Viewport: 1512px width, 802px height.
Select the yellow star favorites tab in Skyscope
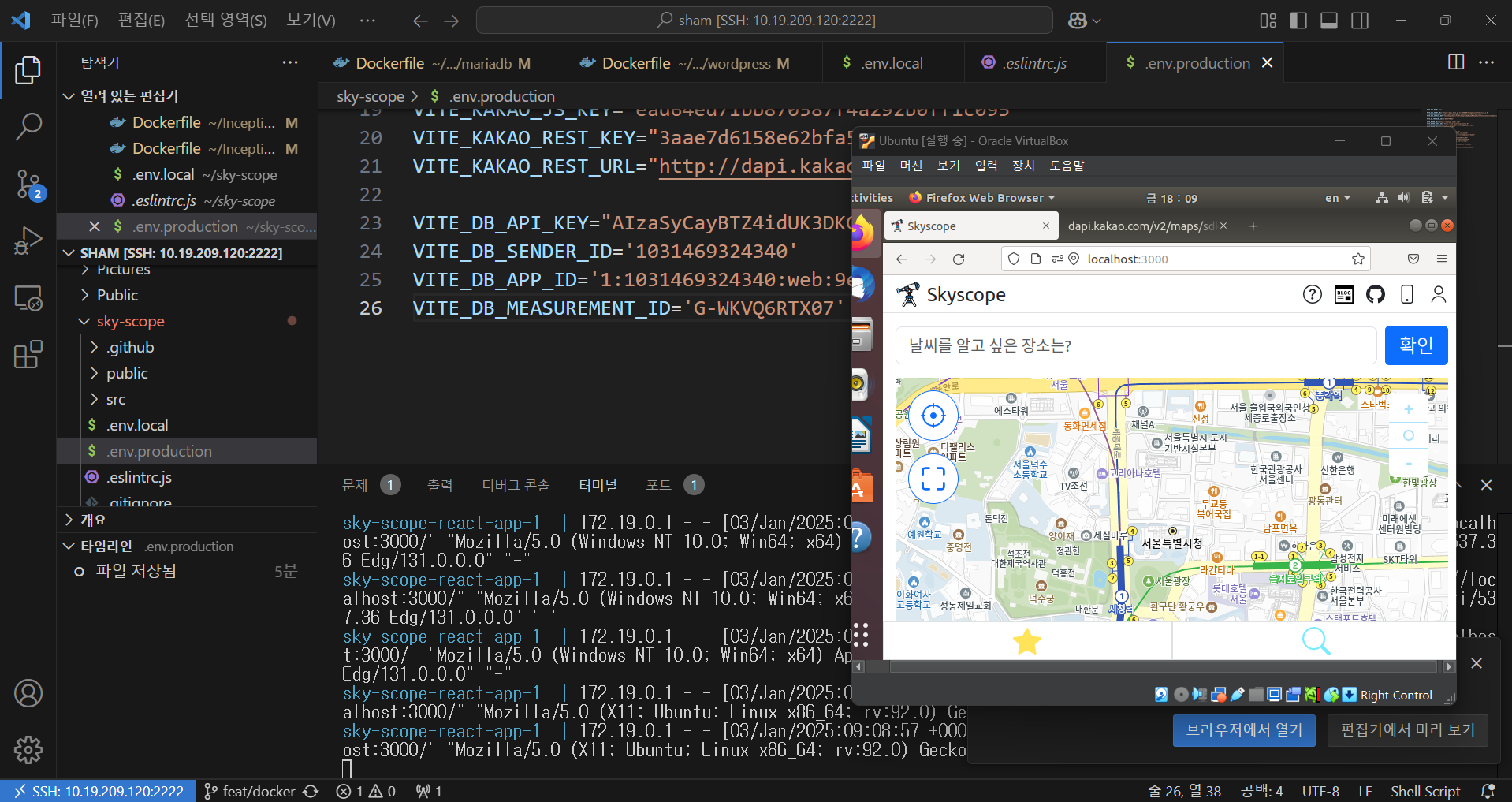pos(1027,641)
